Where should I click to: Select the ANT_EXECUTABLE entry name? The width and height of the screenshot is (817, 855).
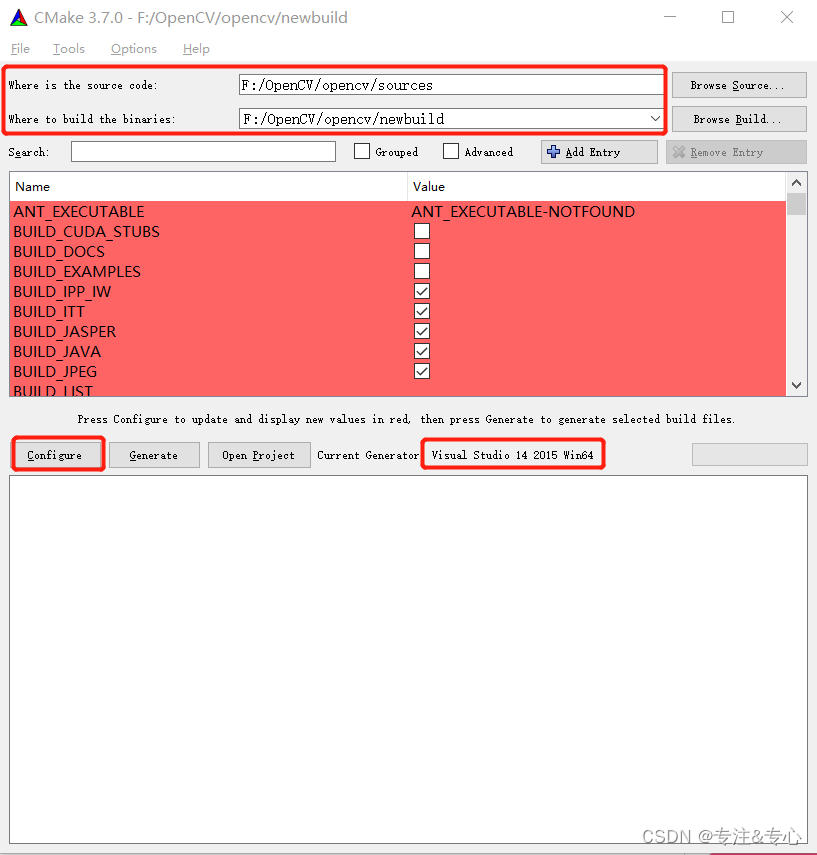pyautogui.click(x=79, y=212)
